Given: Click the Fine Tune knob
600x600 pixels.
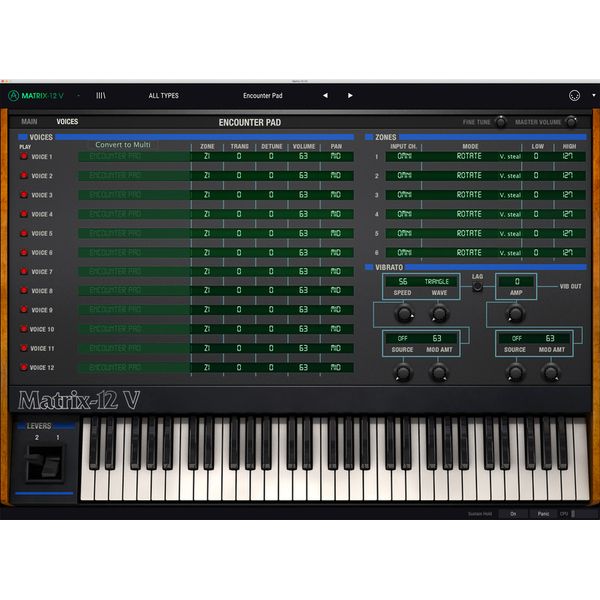Looking at the screenshot, I should pos(501,122).
